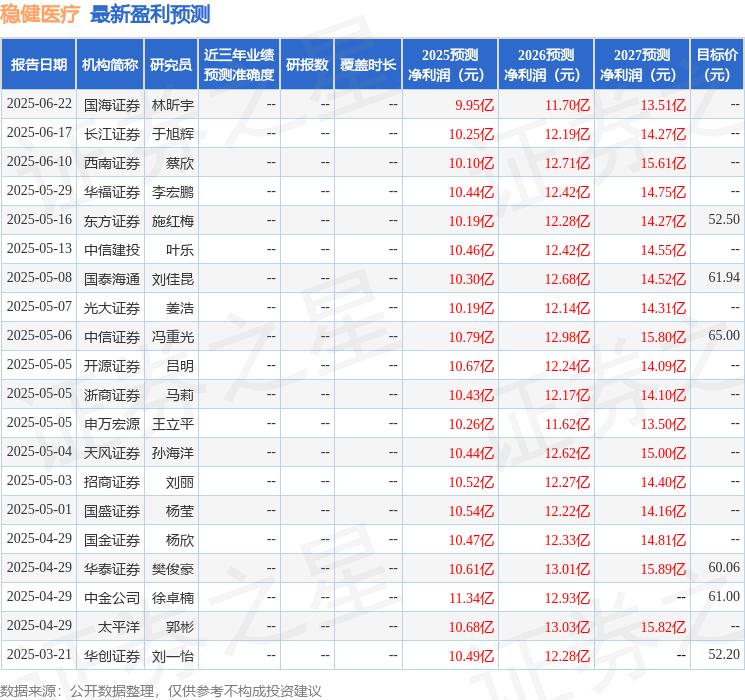Click 中信建投 institution cell

pos(112,249)
